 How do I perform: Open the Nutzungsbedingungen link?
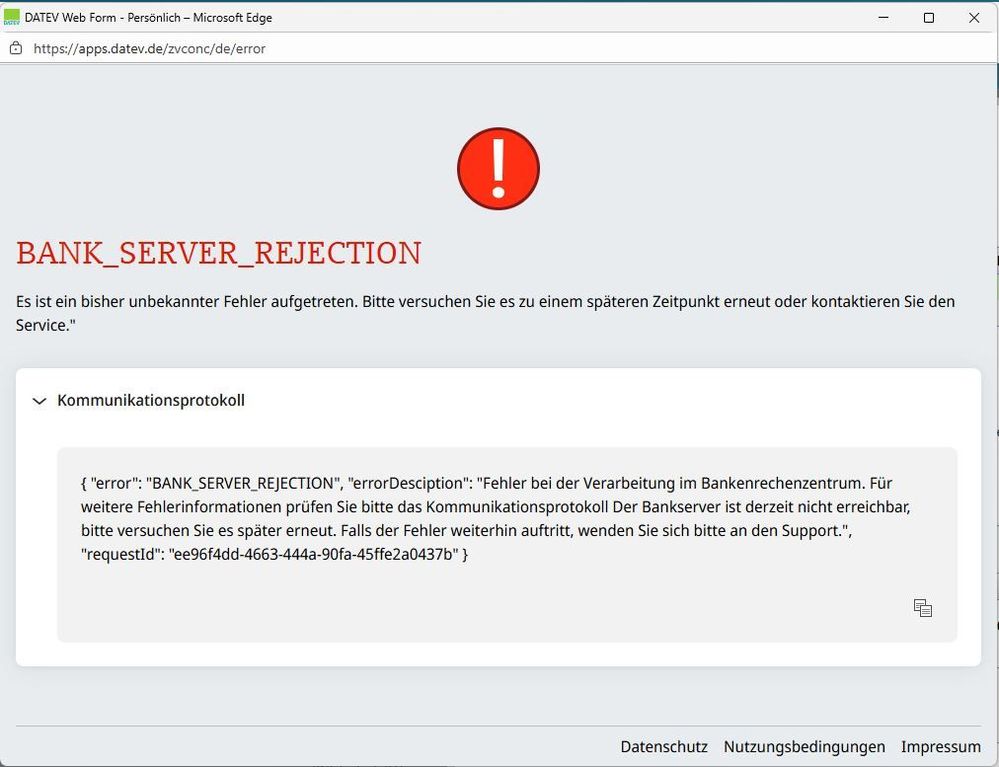804,747
